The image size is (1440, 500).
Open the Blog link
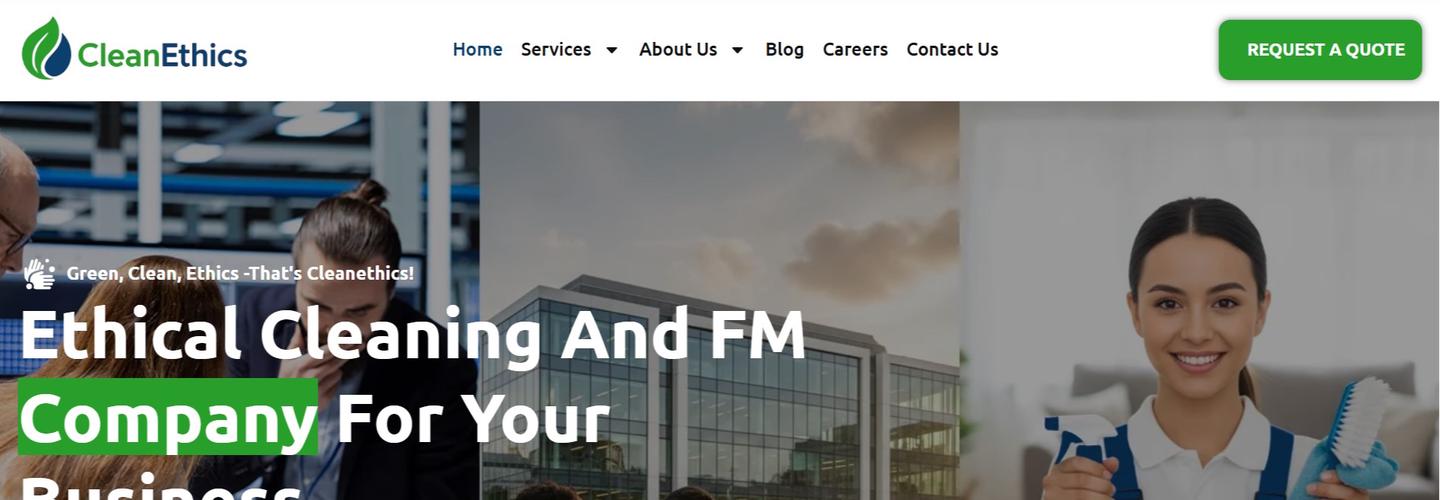tap(784, 49)
